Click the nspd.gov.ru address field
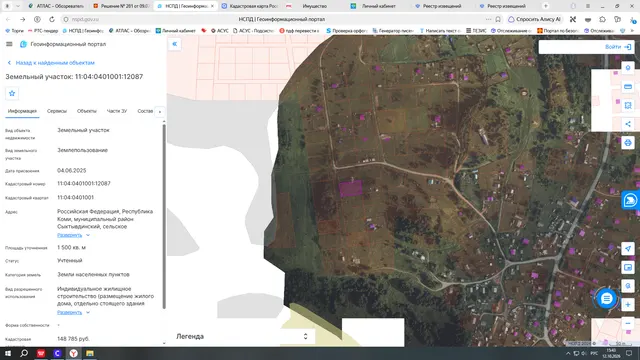 click(85, 19)
